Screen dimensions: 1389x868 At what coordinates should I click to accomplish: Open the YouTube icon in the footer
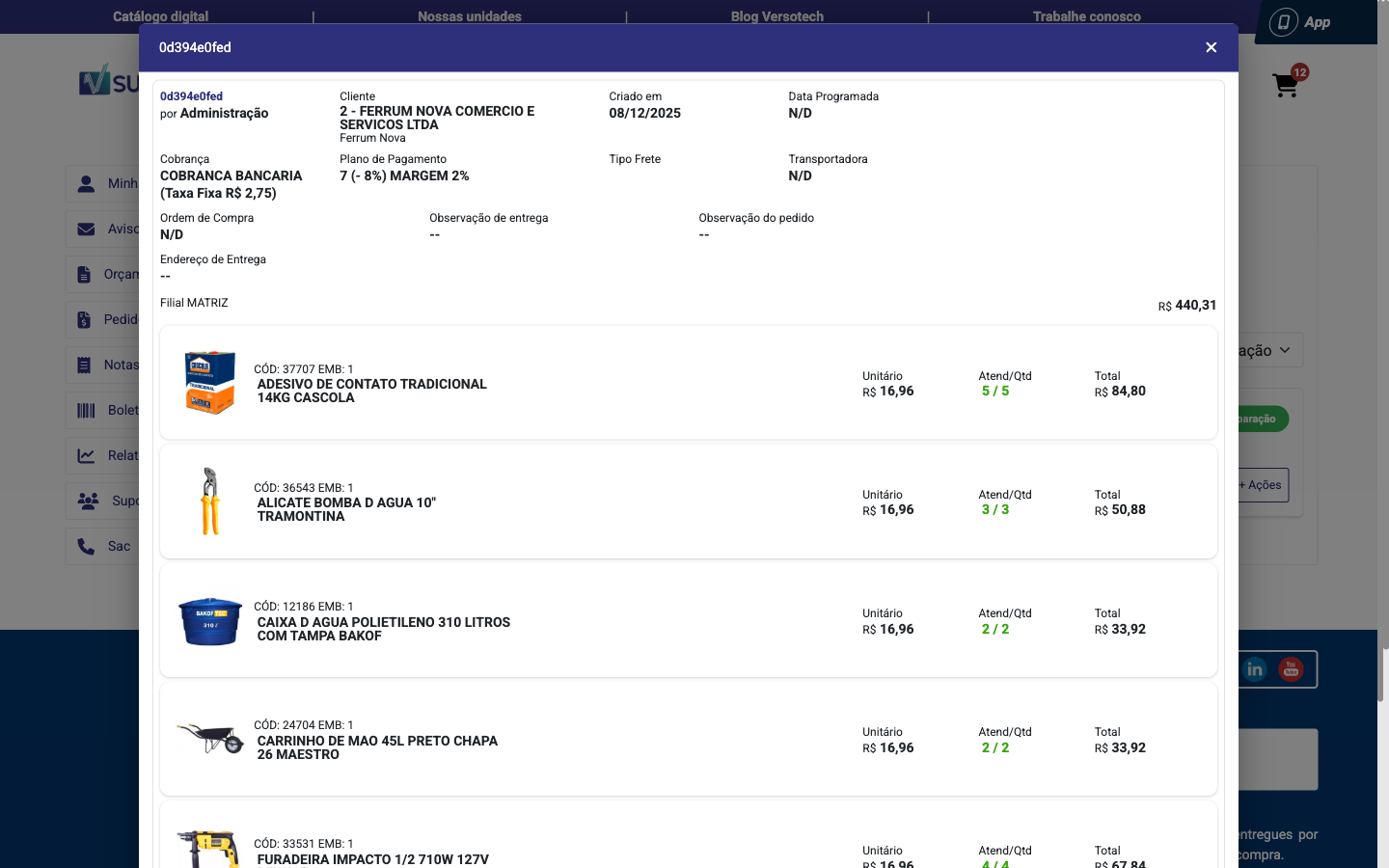pos(1291,668)
